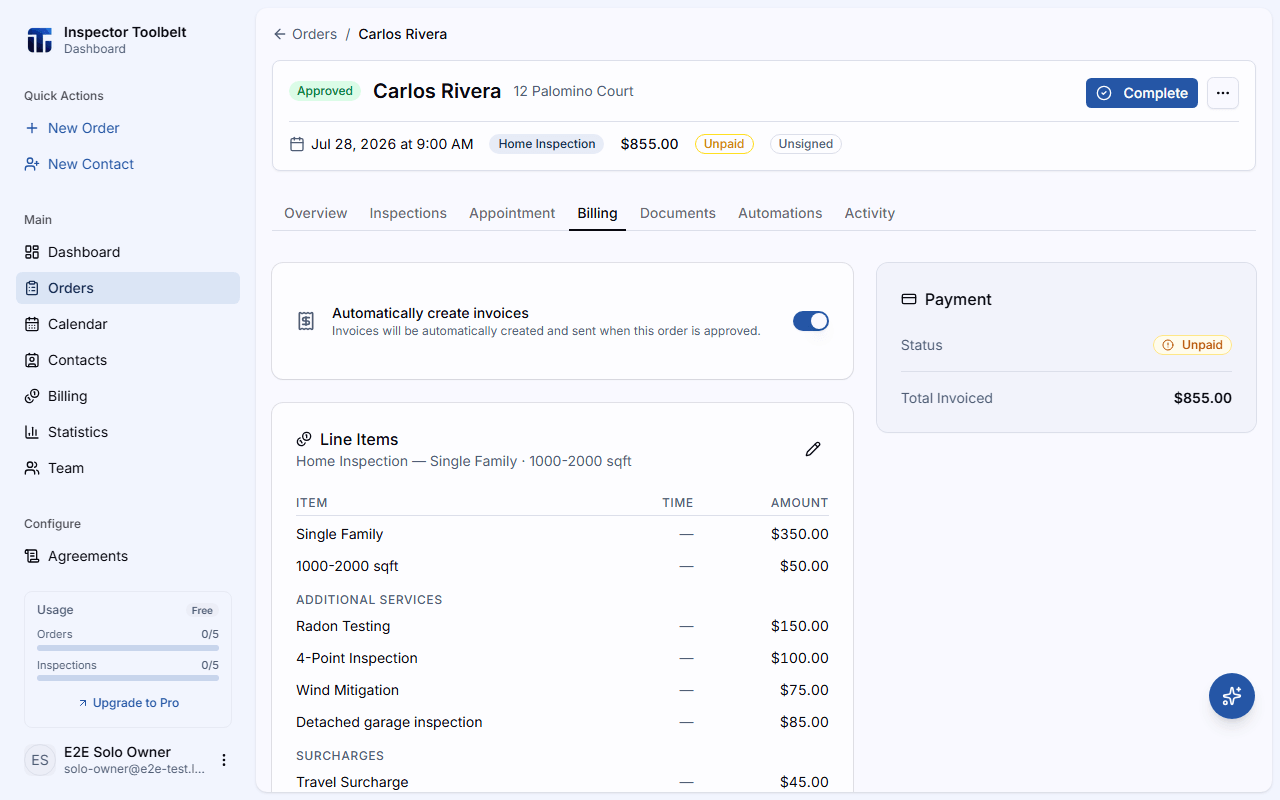The image size is (1280, 800).
Task: Click the Unsigned badge in order header
Action: tap(806, 144)
